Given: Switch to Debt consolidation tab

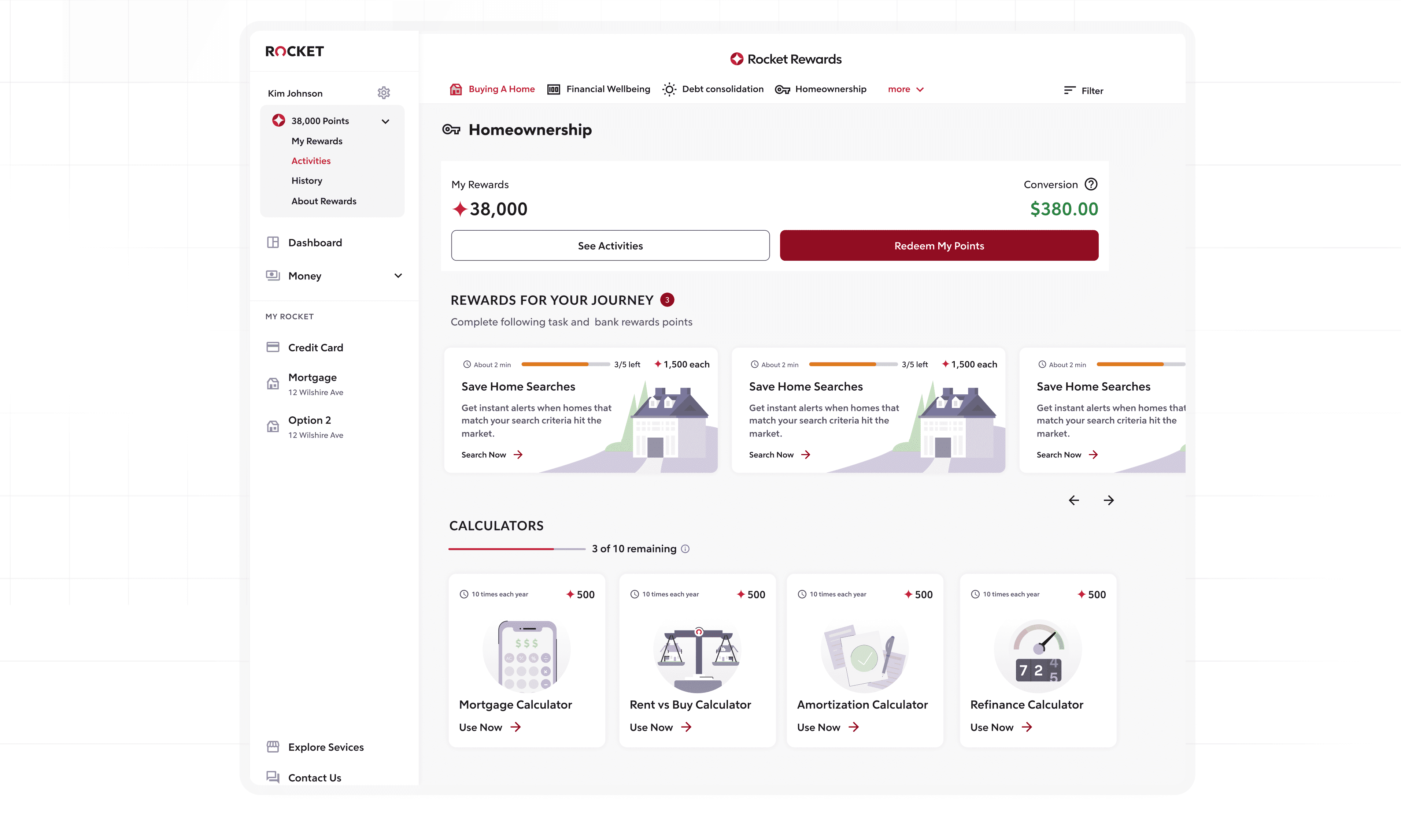Looking at the screenshot, I should tap(713, 89).
